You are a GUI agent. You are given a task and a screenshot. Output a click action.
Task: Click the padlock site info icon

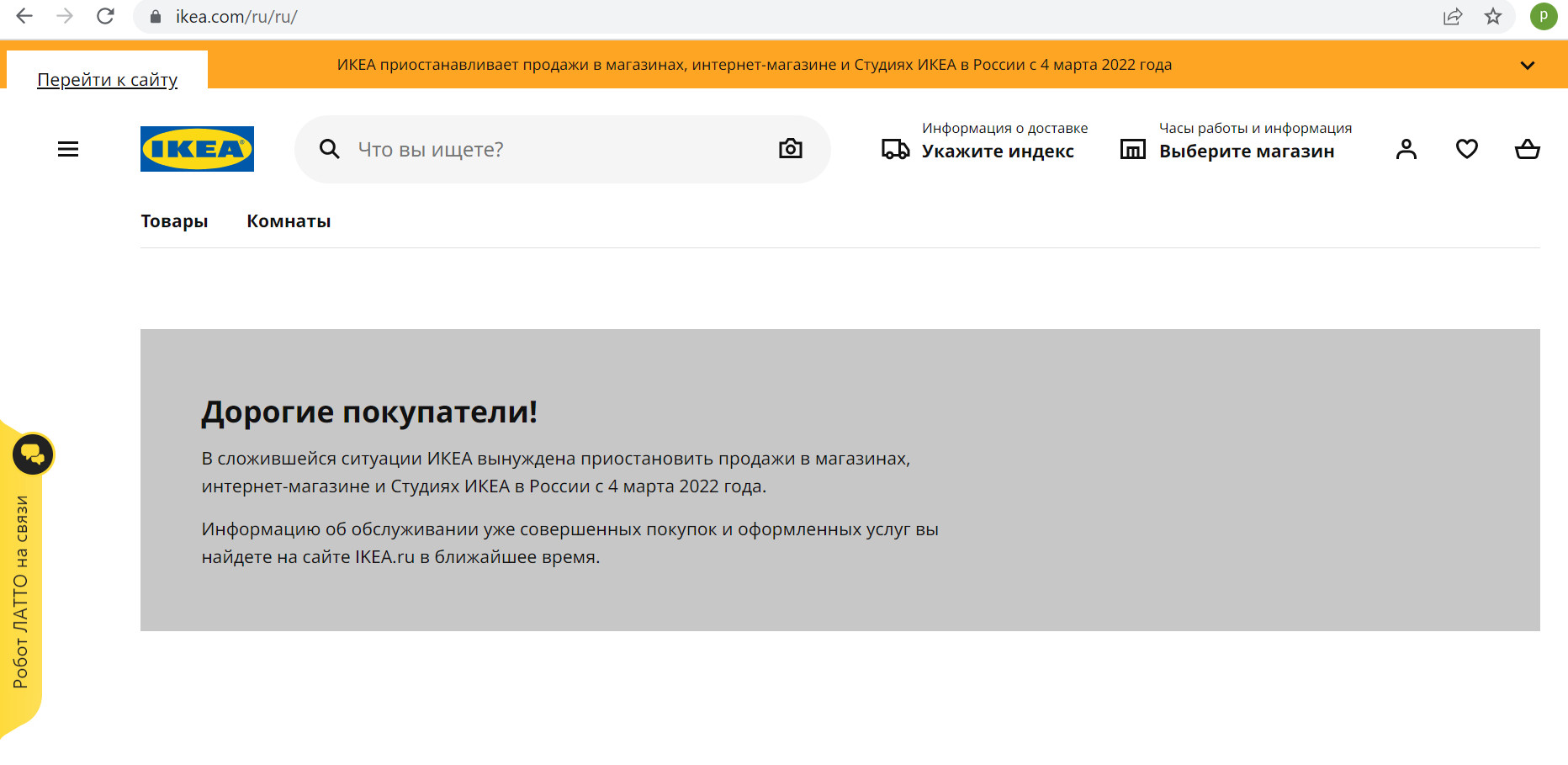[156, 17]
